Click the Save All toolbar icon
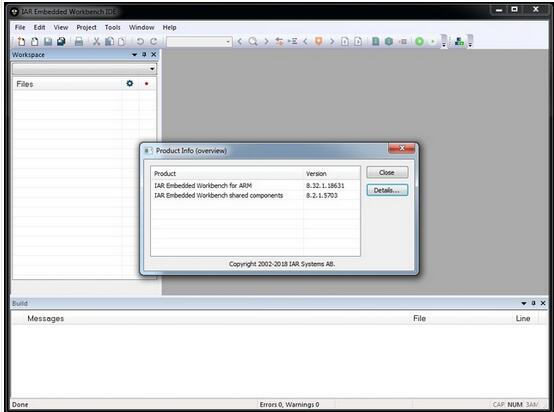 [61, 42]
